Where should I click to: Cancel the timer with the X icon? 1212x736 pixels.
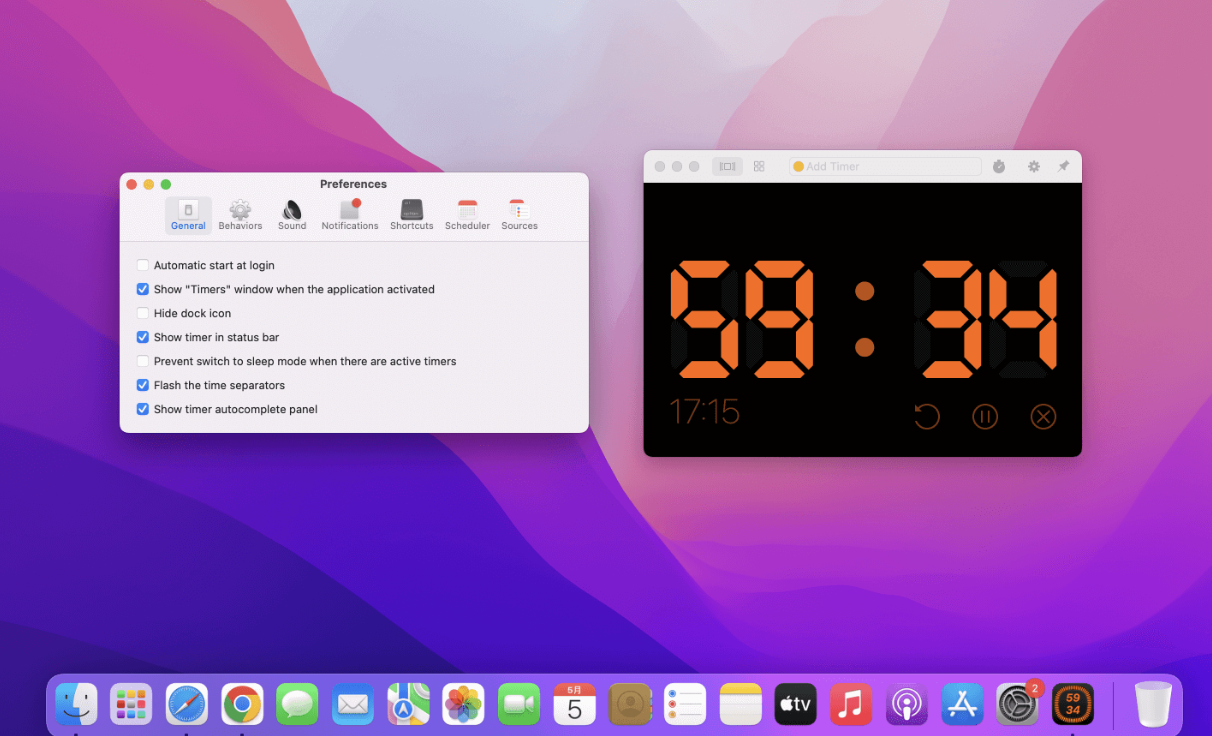[x=1043, y=416]
